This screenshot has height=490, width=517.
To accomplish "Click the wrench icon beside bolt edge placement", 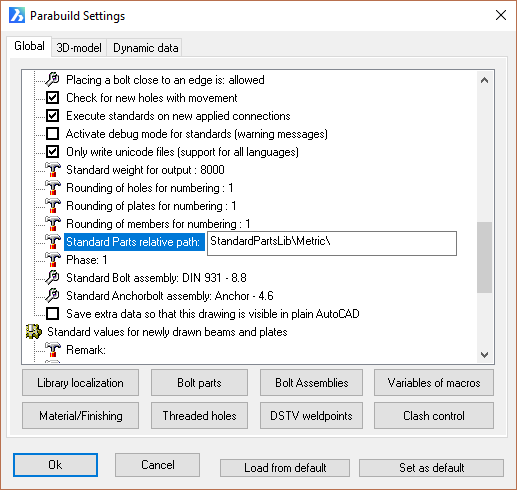I will tap(52, 80).
